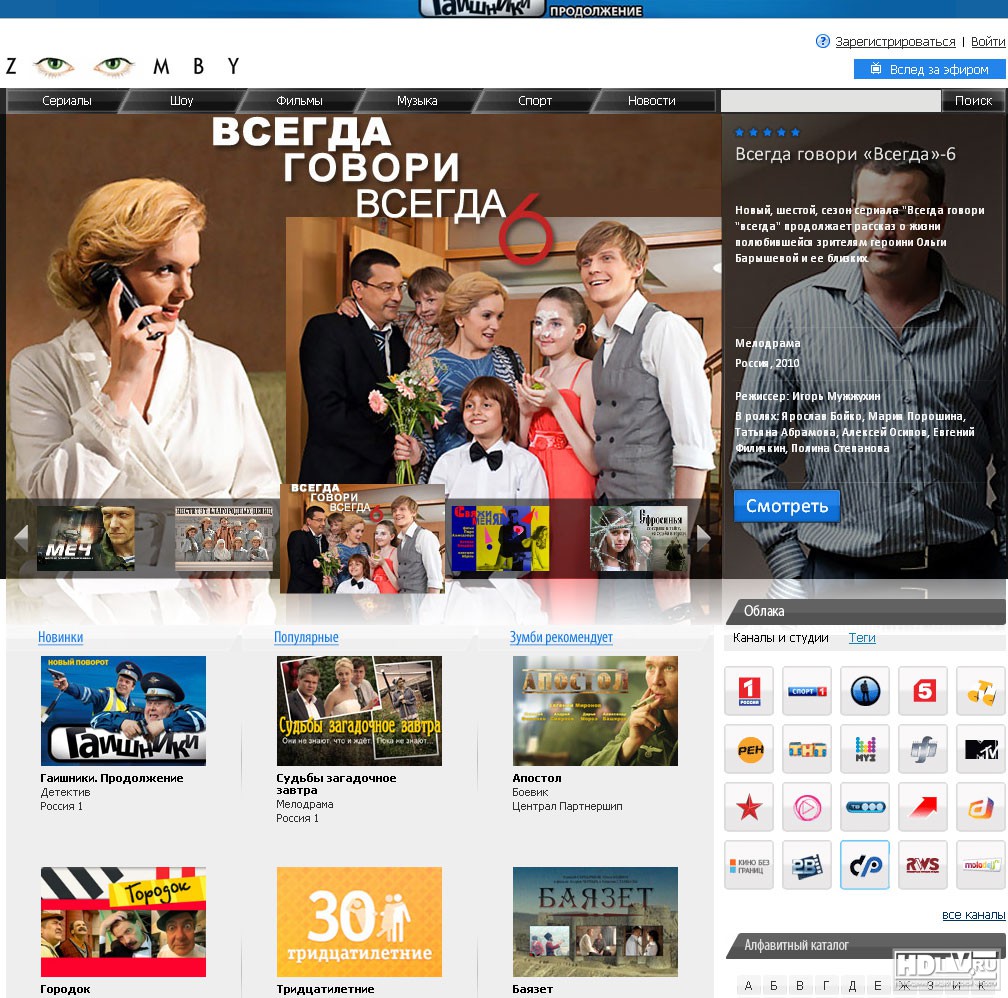Open the Зумби рекомендует link
The height and width of the screenshot is (998, 1008).
click(x=561, y=637)
